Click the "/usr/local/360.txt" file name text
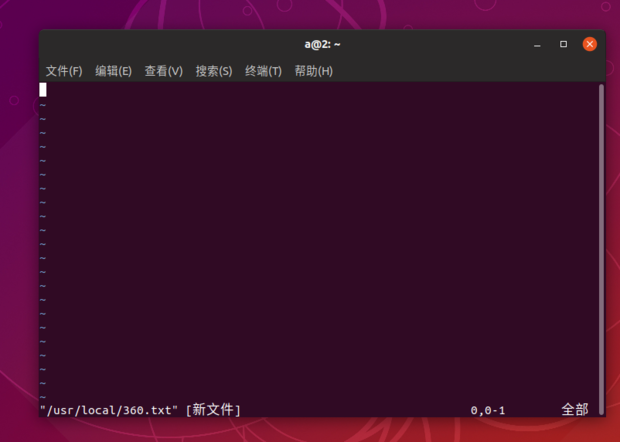 click(x=109, y=410)
